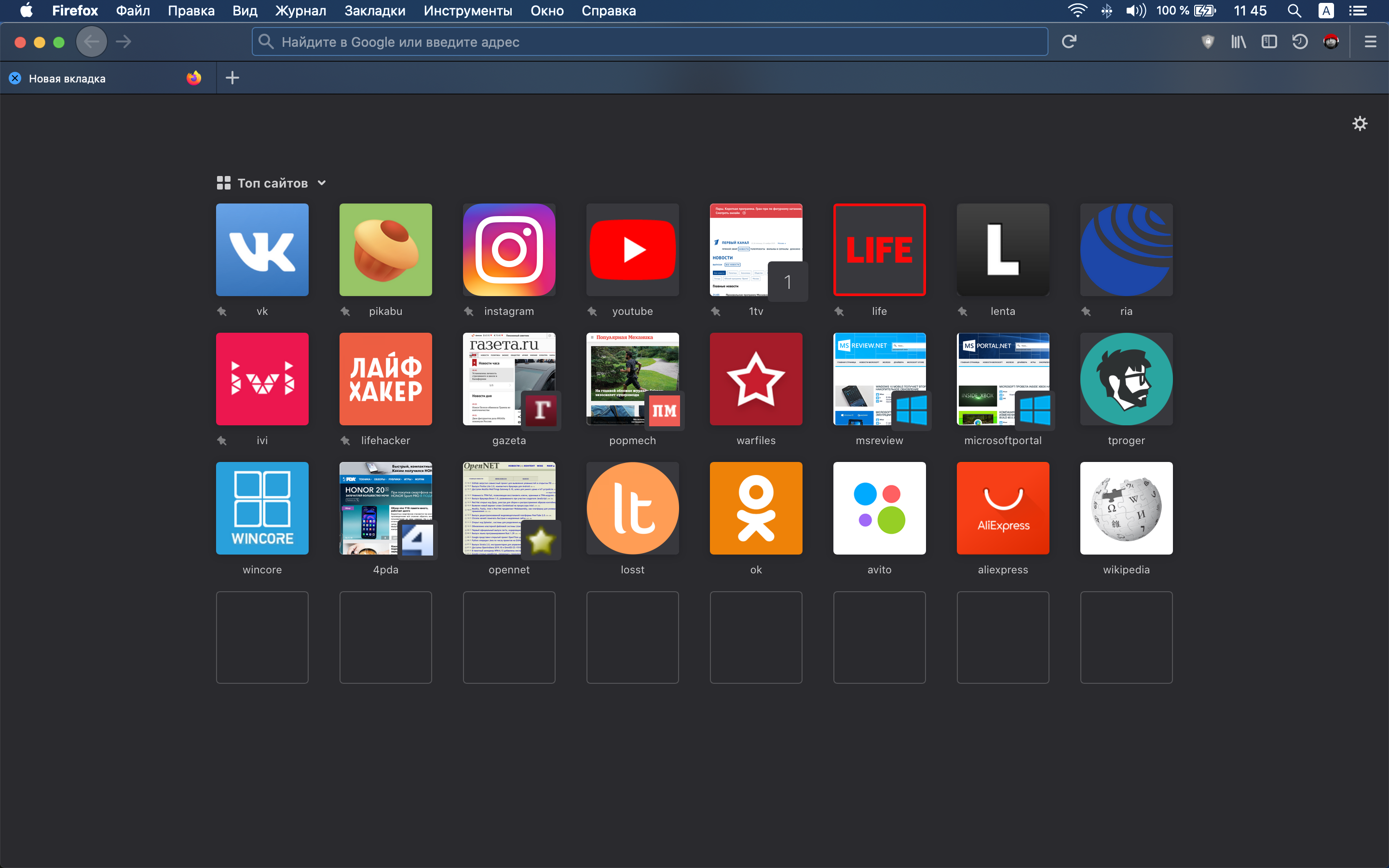
Task: Open the Wi-Fi status menu
Action: [1077, 11]
